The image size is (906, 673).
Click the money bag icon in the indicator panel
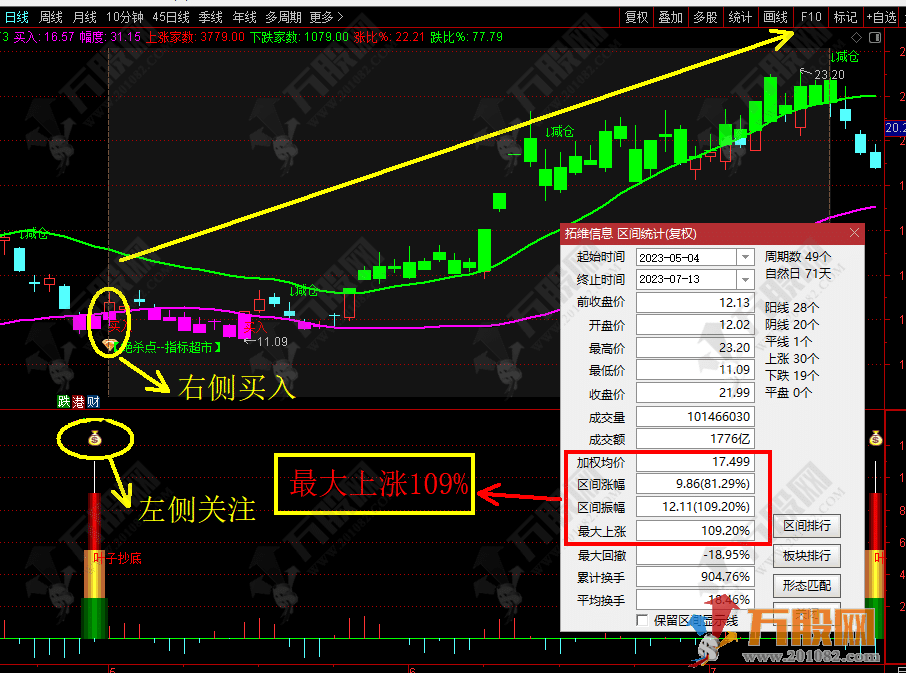point(95,439)
